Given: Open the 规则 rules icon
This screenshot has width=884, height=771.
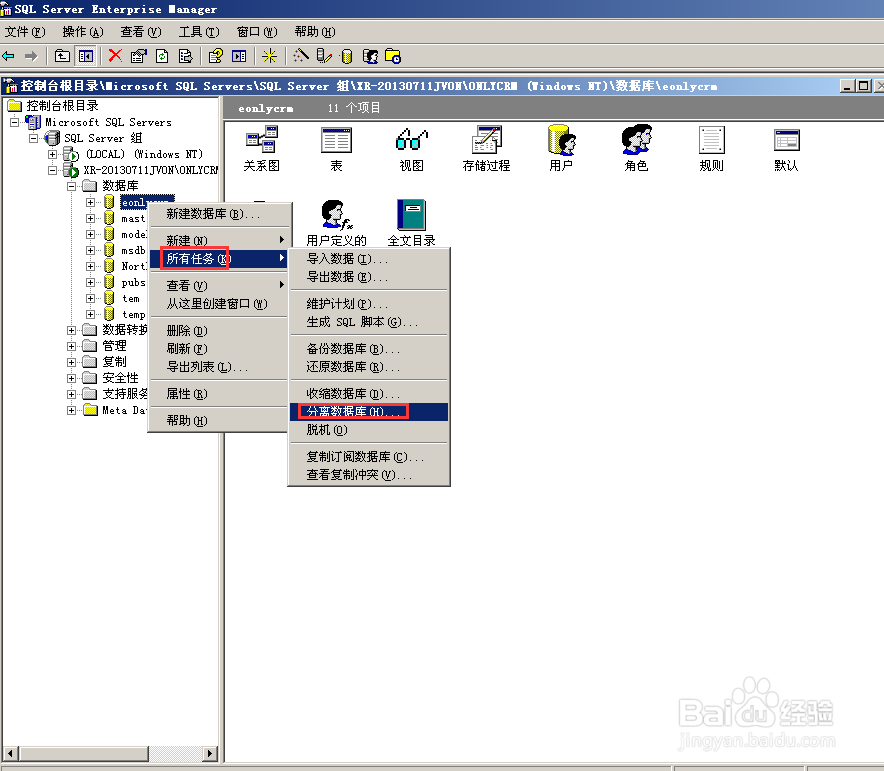Looking at the screenshot, I should coord(711,149).
